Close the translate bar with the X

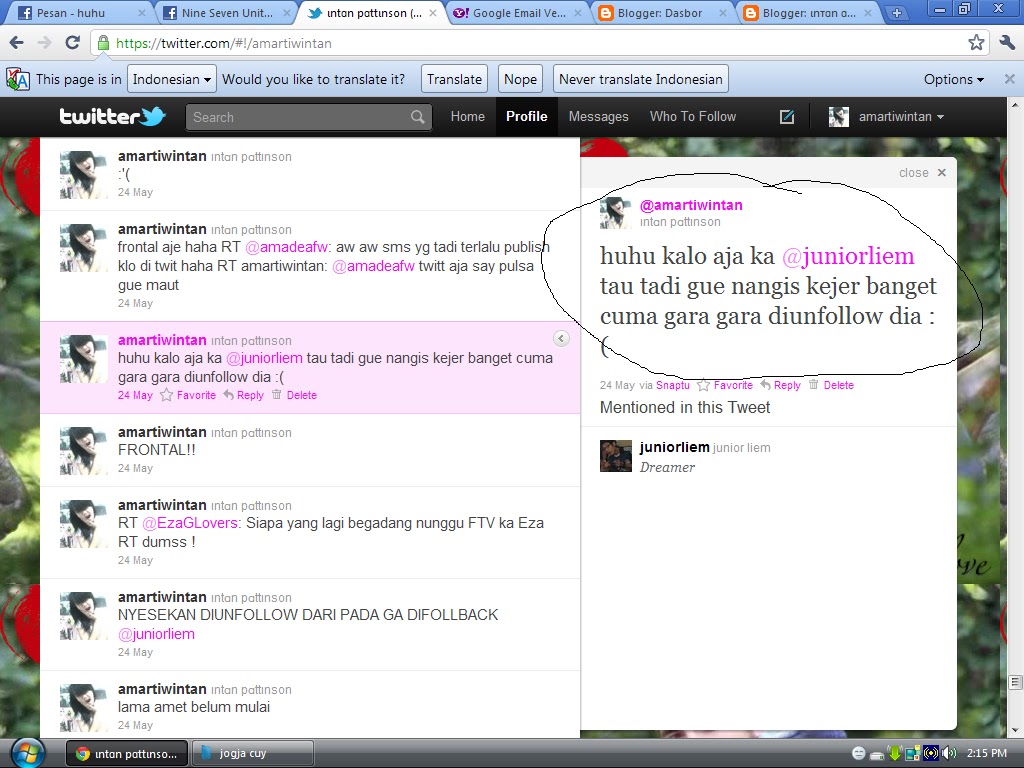1009,79
